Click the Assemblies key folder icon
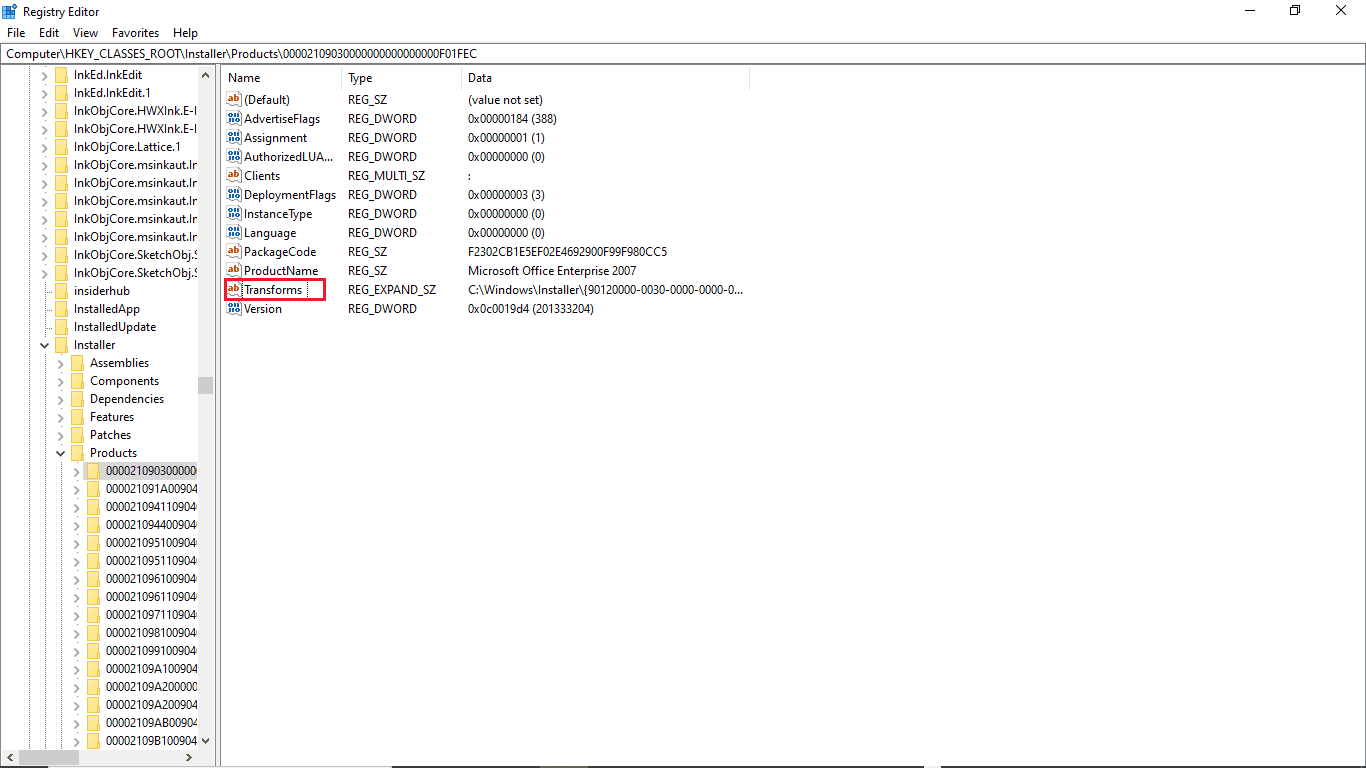Viewport: 1366px width, 768px height. [x=78, y=363]
